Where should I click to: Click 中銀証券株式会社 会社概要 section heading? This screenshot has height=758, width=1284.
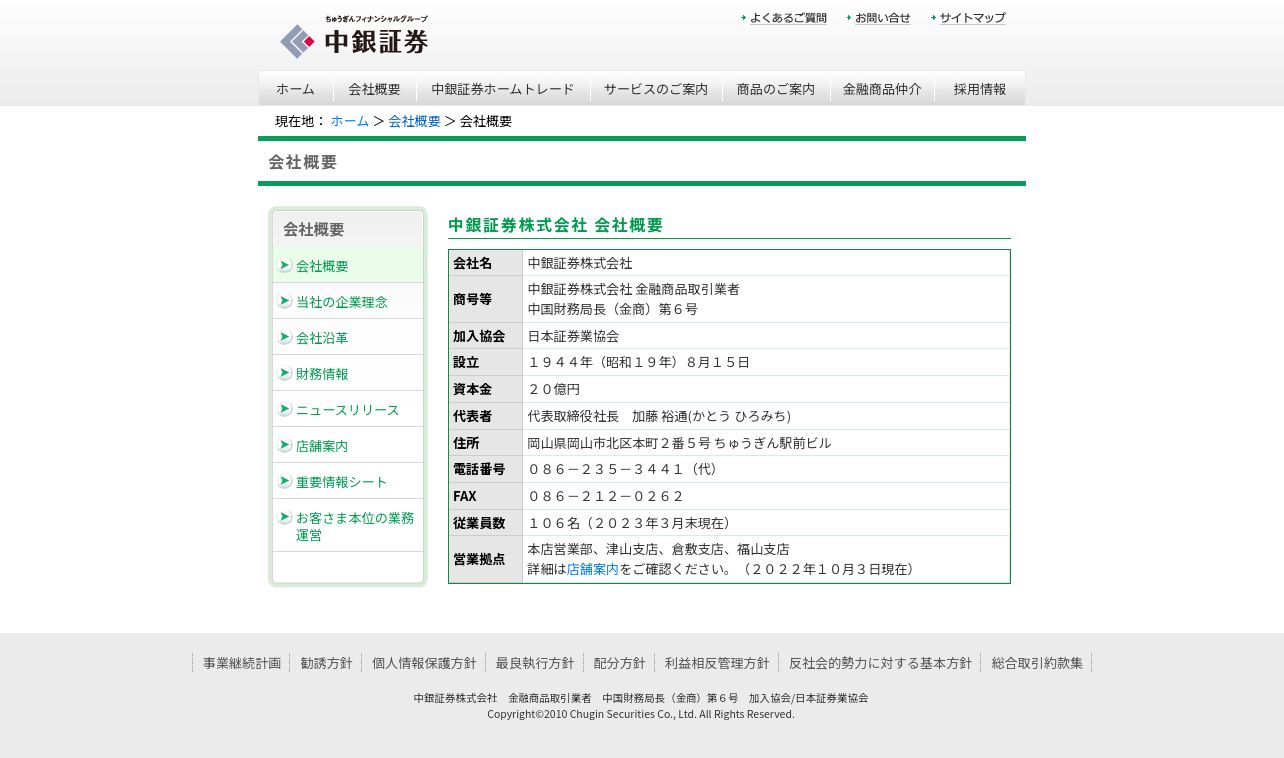556,225
